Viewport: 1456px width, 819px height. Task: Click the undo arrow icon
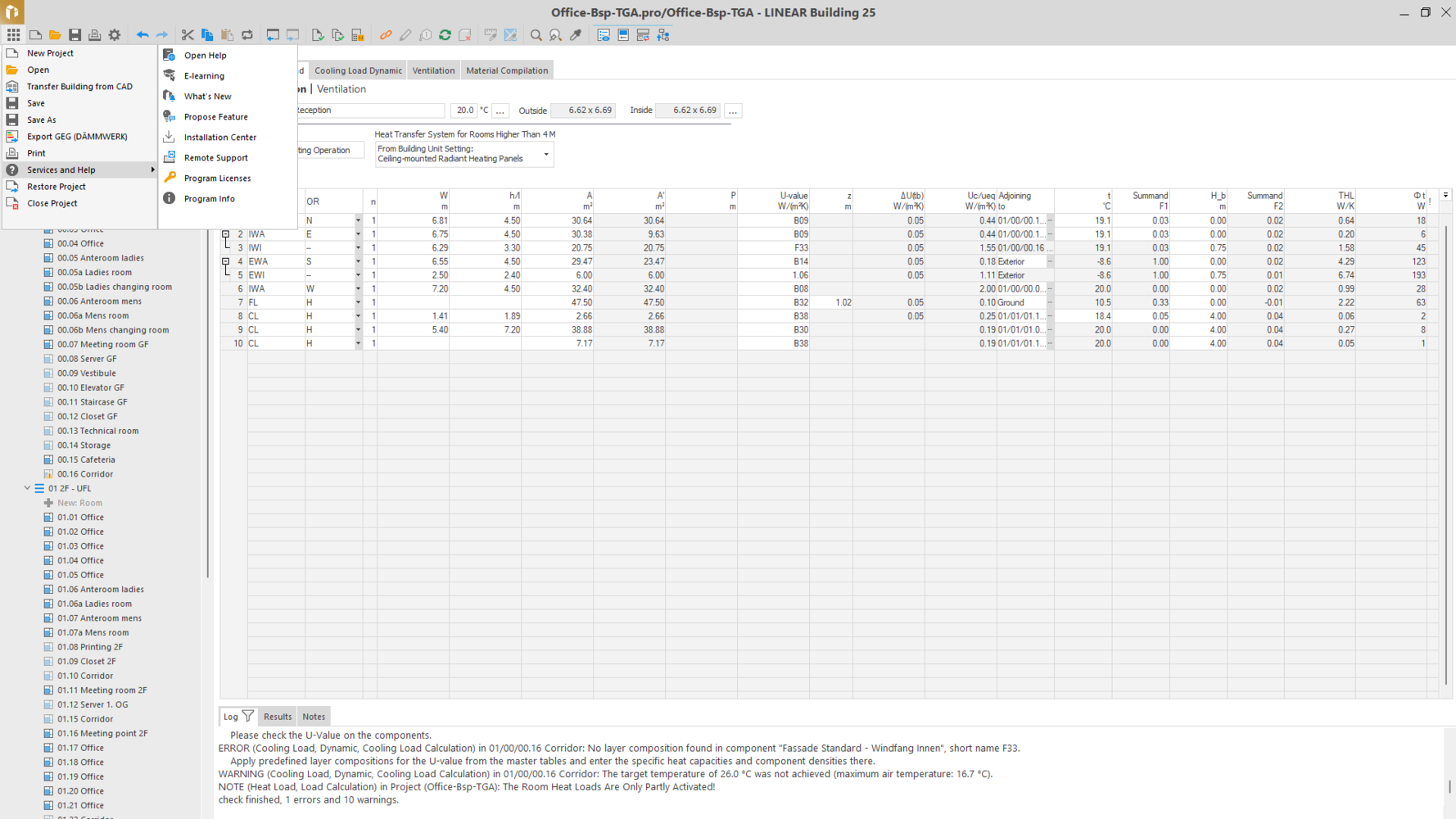coord(142,34)
